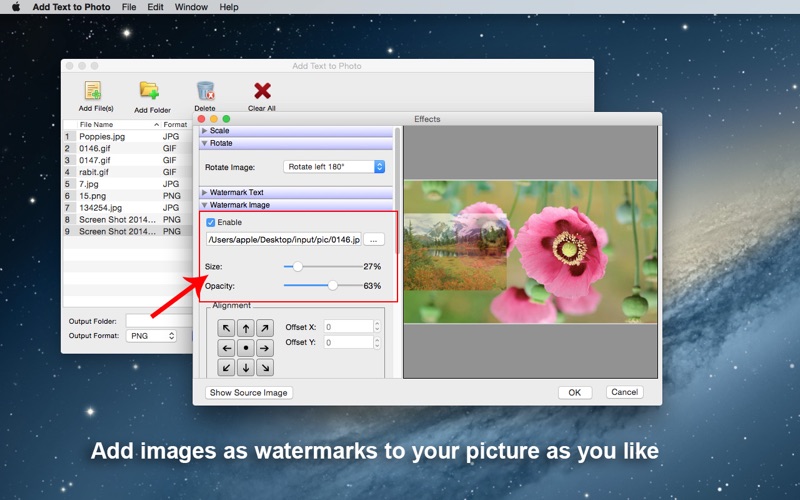
Task: Open the File menu
Action: tap(129, 7)
